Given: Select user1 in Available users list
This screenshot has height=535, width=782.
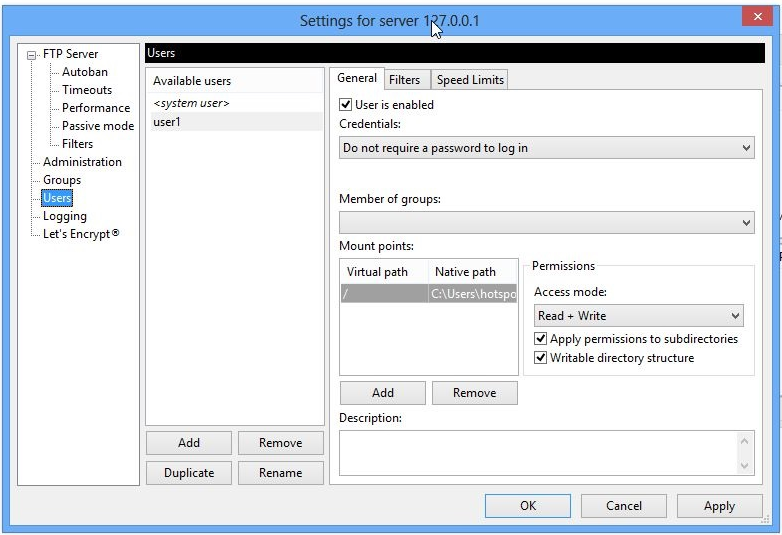Looking at the screenshot, I should pos(167,122).
